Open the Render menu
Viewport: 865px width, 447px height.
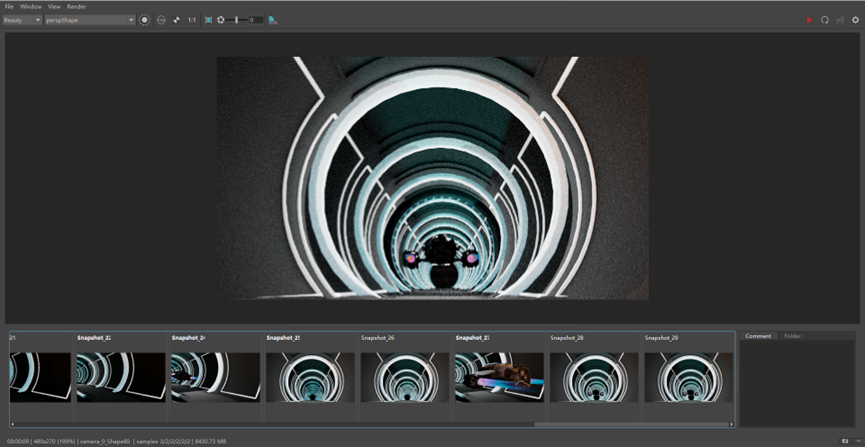[76, 7]
